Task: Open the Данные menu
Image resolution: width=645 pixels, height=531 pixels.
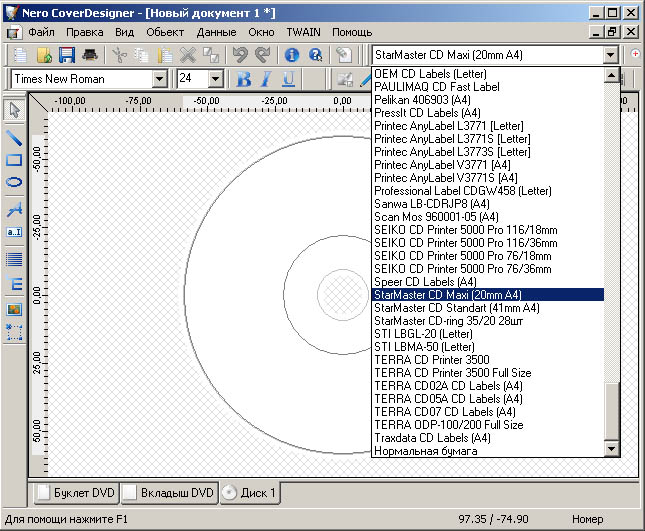Action: click(216, 32)
